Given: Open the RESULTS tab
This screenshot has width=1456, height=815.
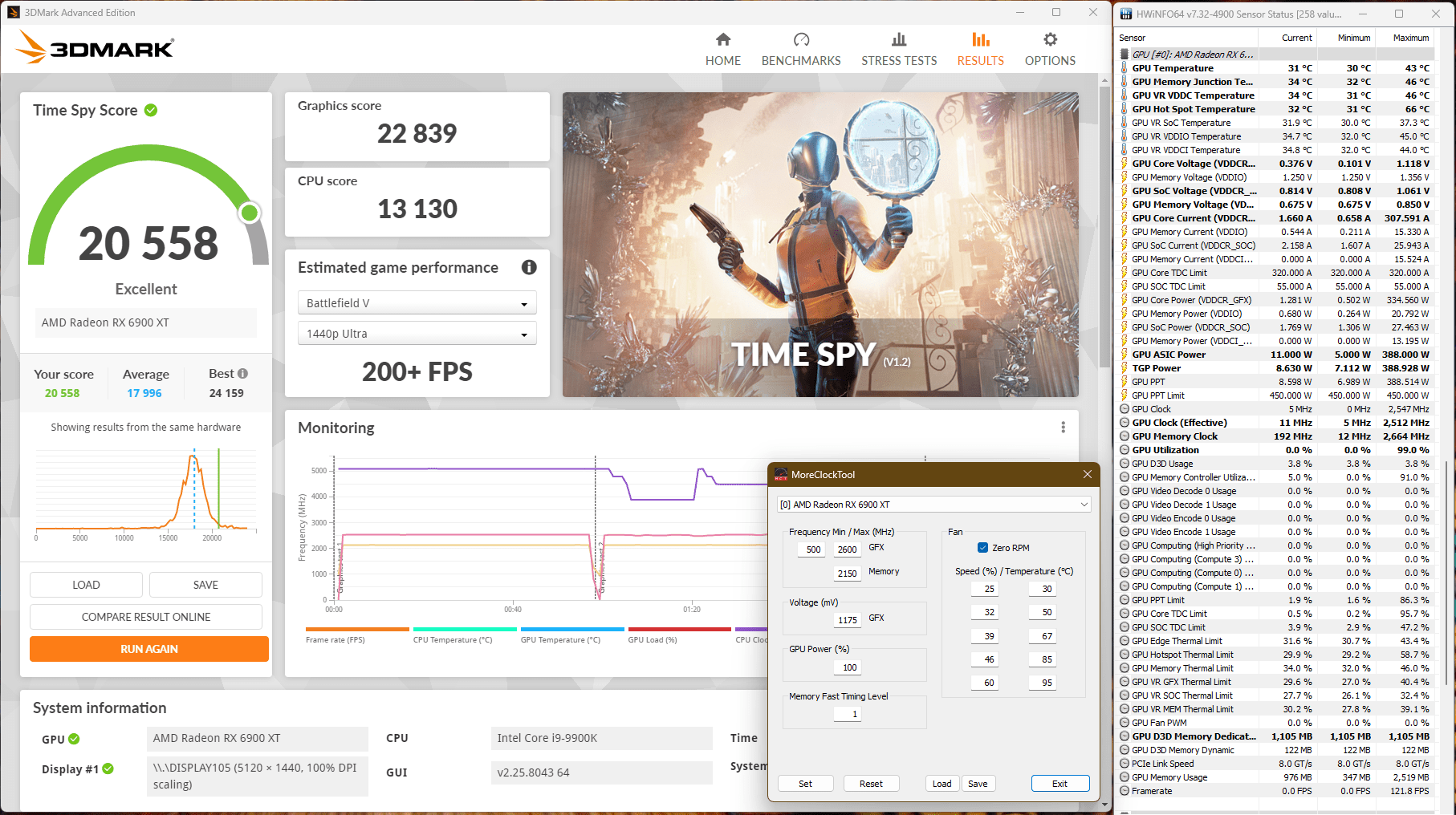Looking at the screenshot, I should (980, 50).
